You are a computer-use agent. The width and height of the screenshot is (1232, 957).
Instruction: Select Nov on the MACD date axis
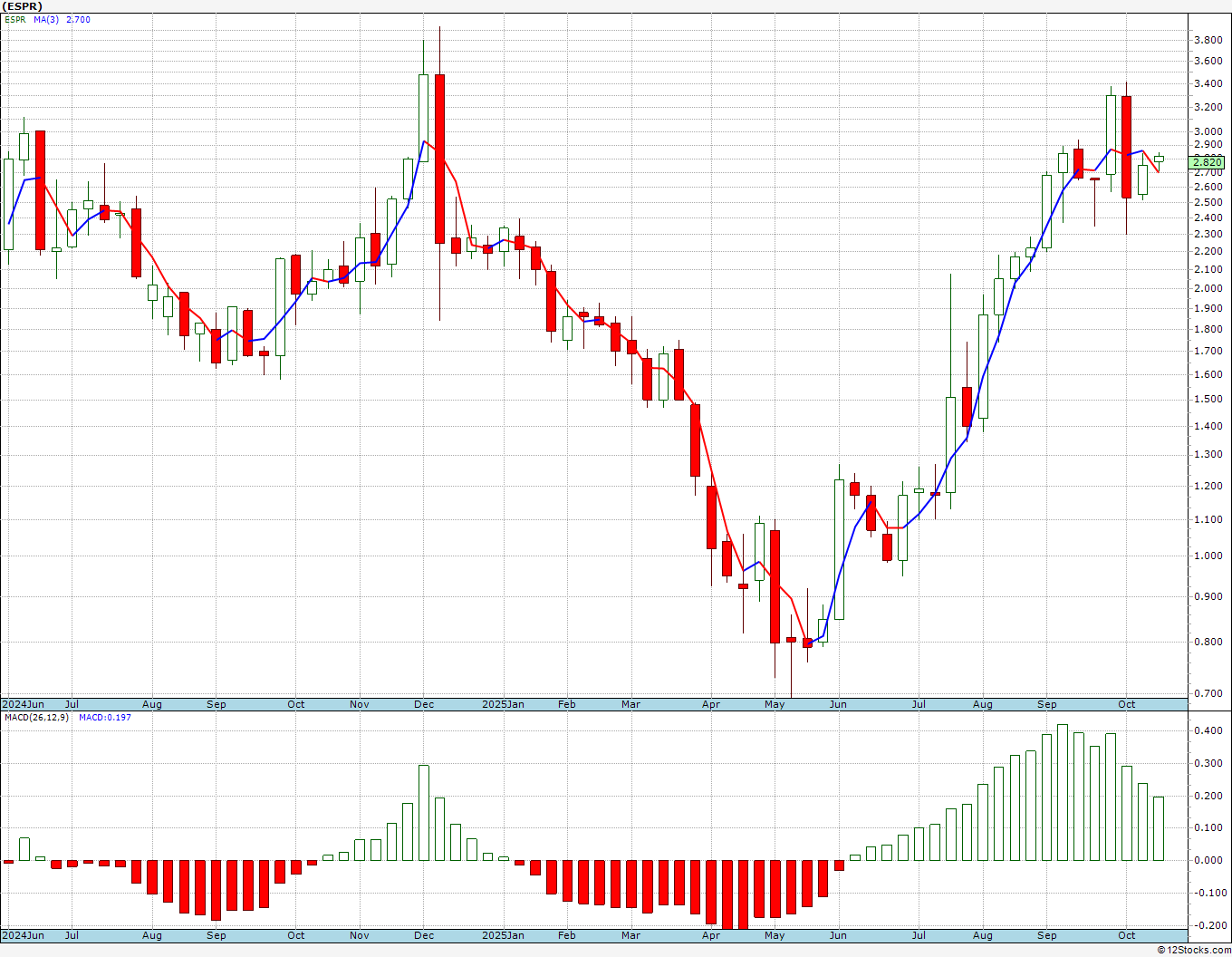pyautogui.click(x=360, y=935)
